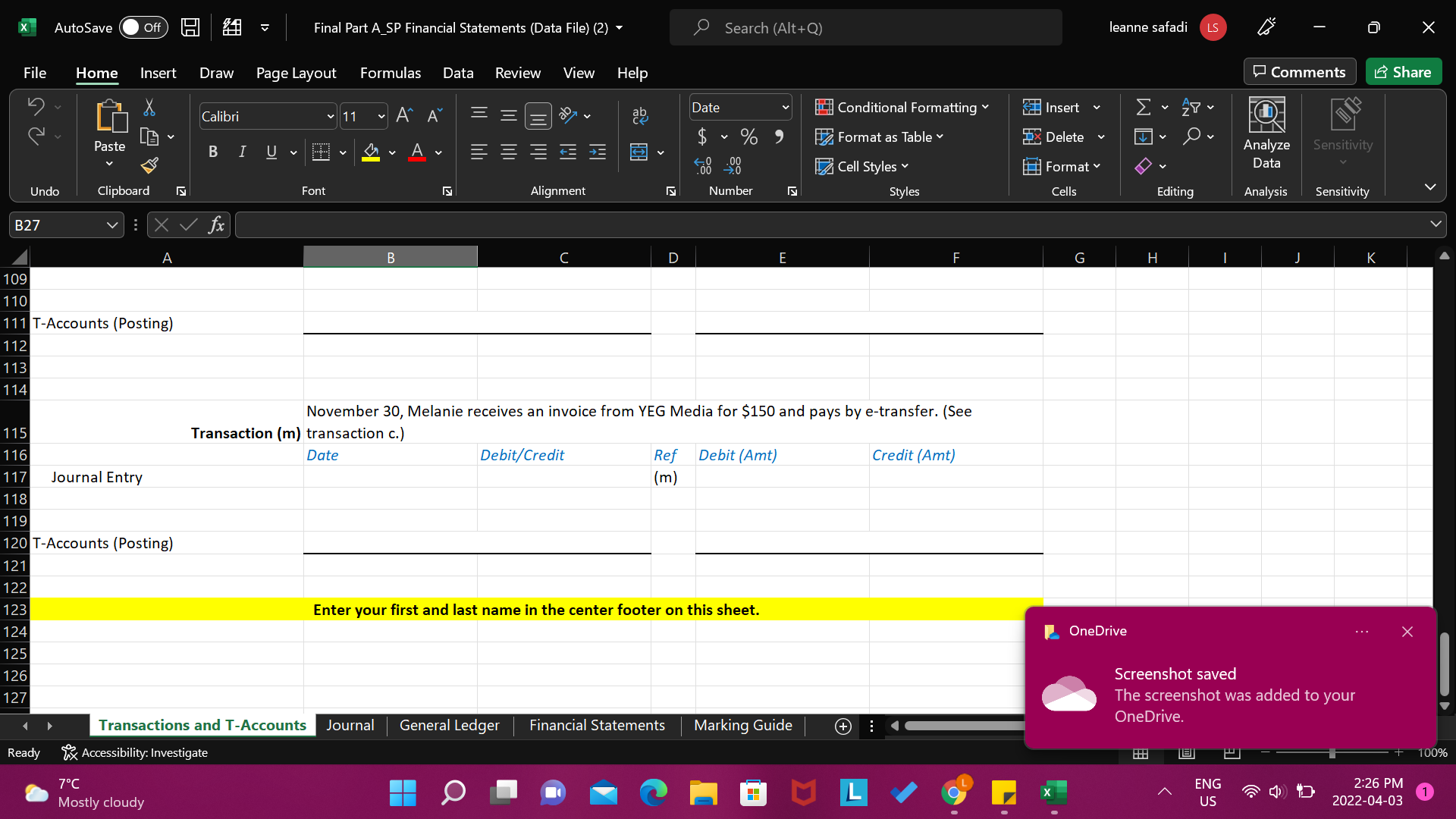1456x819 pixels.
Task: Switch to the Journal sheet tab
Action: coord(350,725)
